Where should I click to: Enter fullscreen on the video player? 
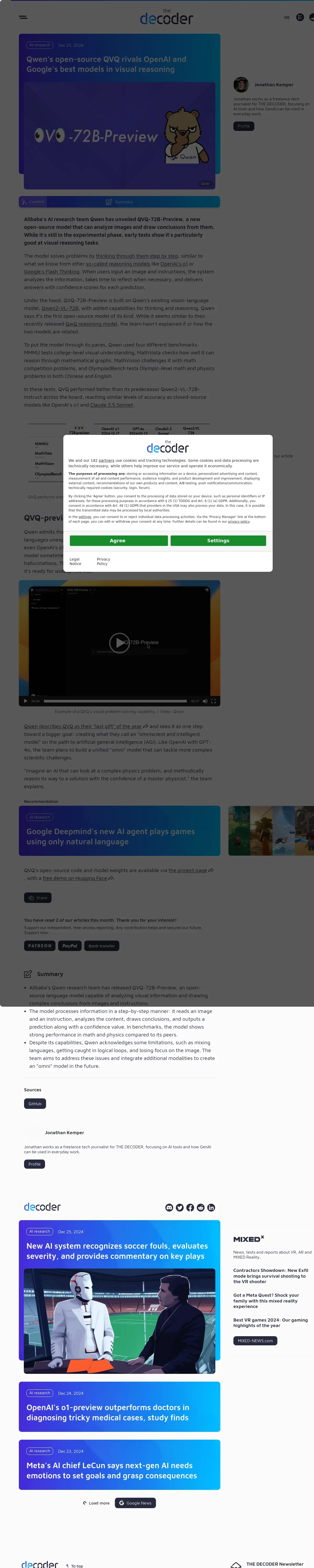[214, 701]
